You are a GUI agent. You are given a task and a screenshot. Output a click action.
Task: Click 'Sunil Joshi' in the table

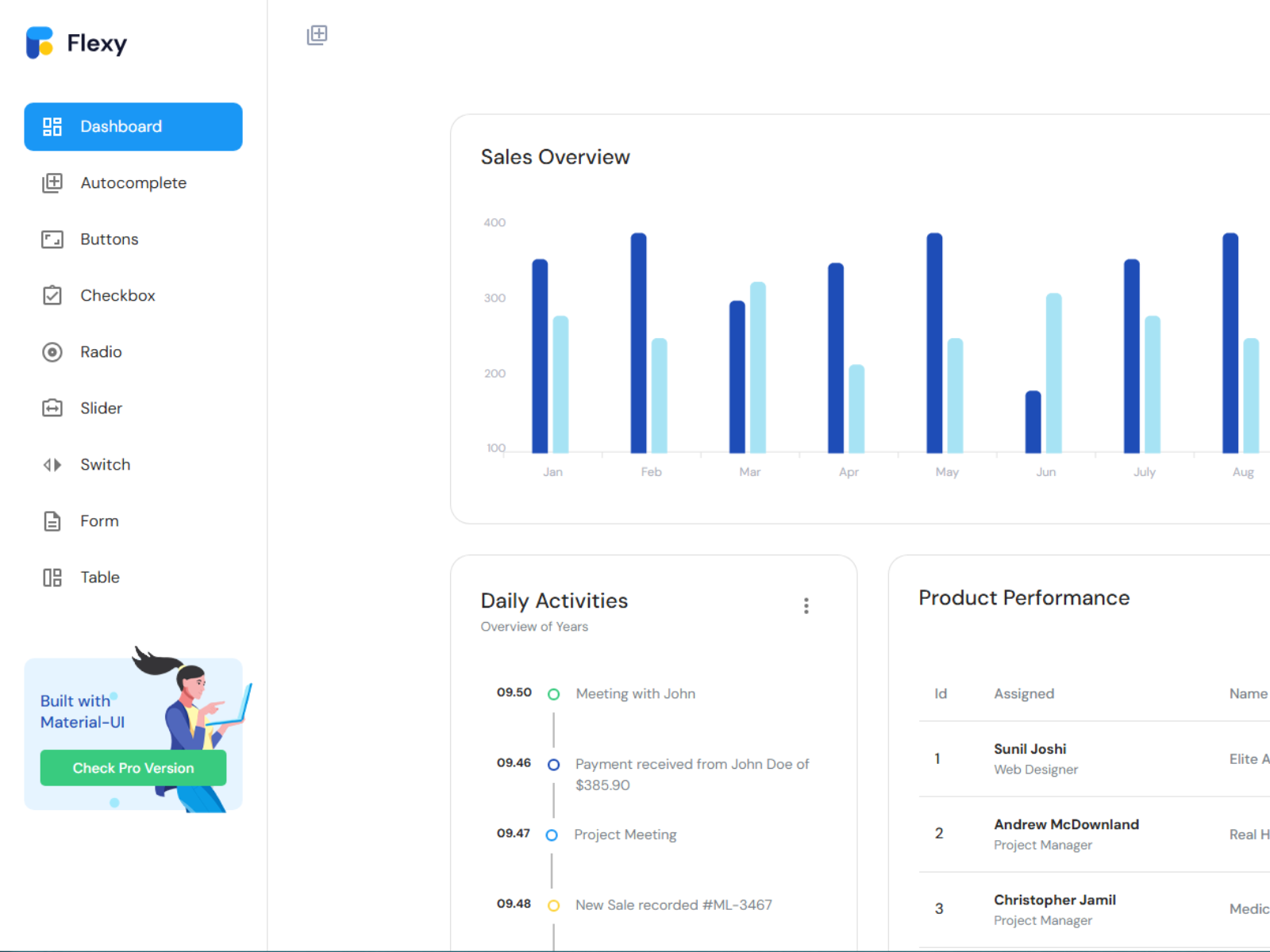click(x=1030, y=749)
